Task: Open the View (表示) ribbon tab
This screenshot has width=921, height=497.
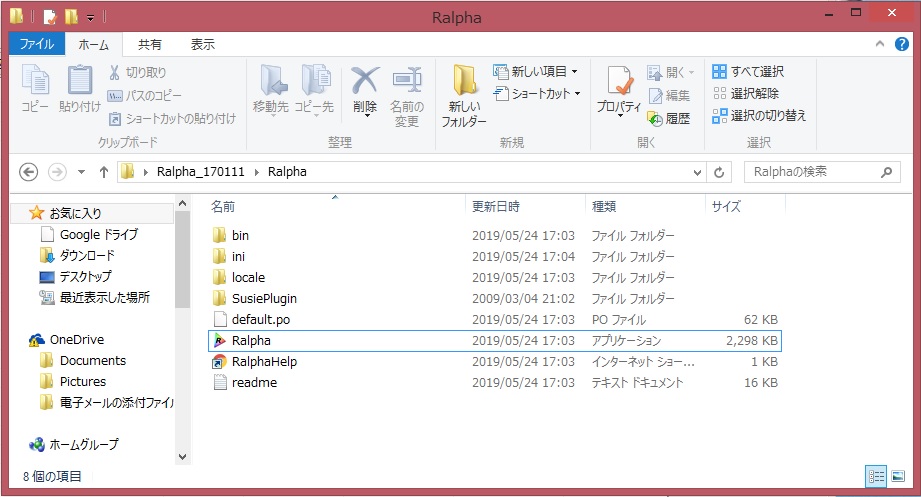Action: coord(203,44)
